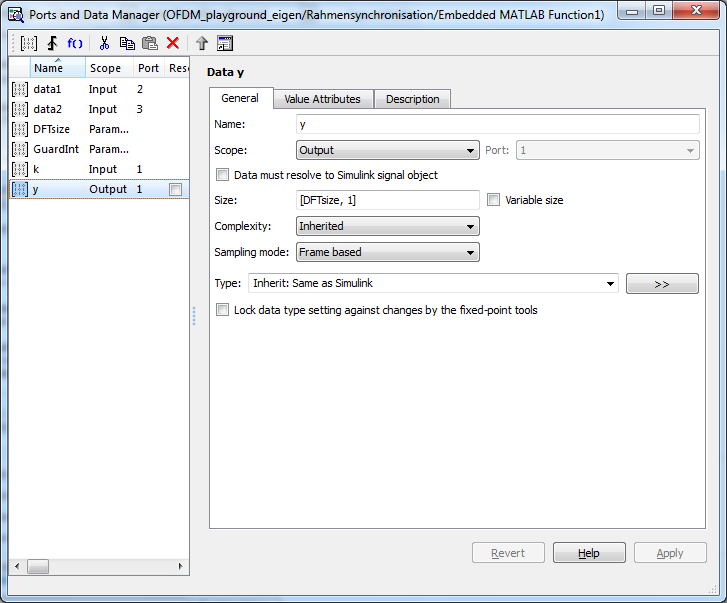The width and height of the screenshot is (727, 603).
Task: Open the Scope dropdown showing Output
Action: (388, 150)
